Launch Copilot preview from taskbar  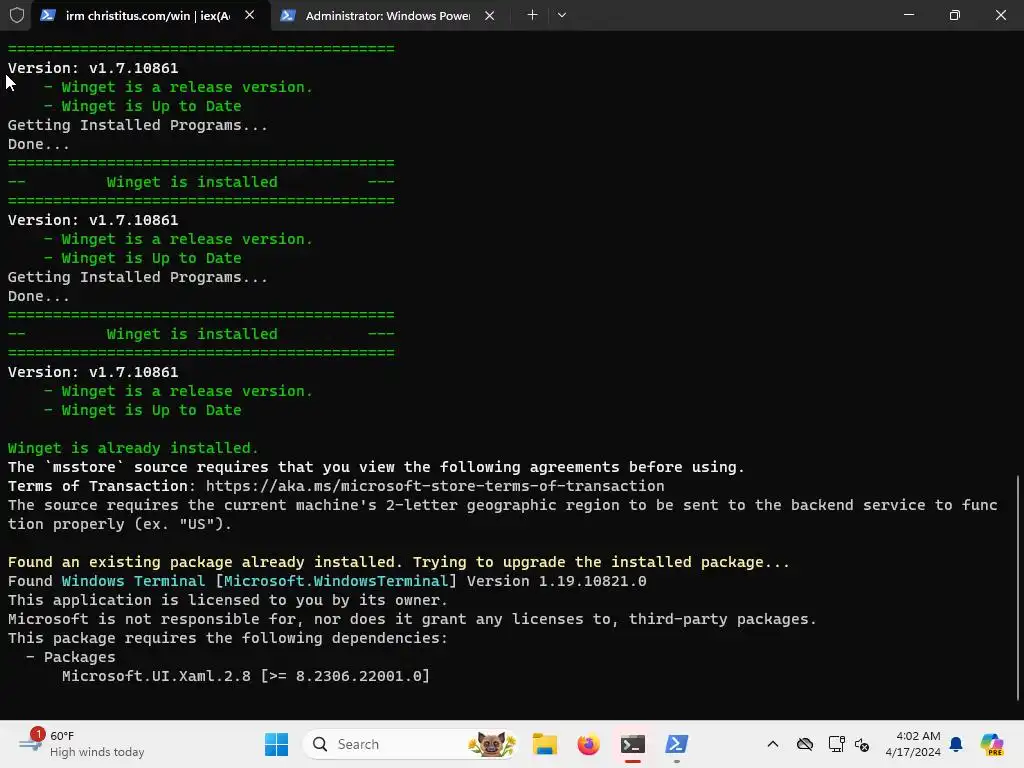click(x=991, y=744)
